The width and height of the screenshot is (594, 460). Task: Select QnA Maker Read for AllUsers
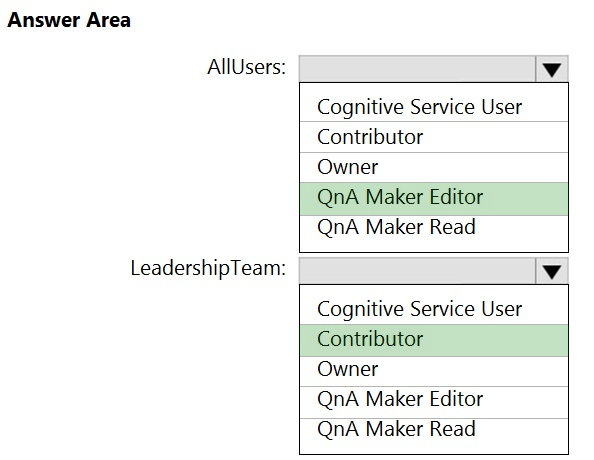click(x=434, y=227)
